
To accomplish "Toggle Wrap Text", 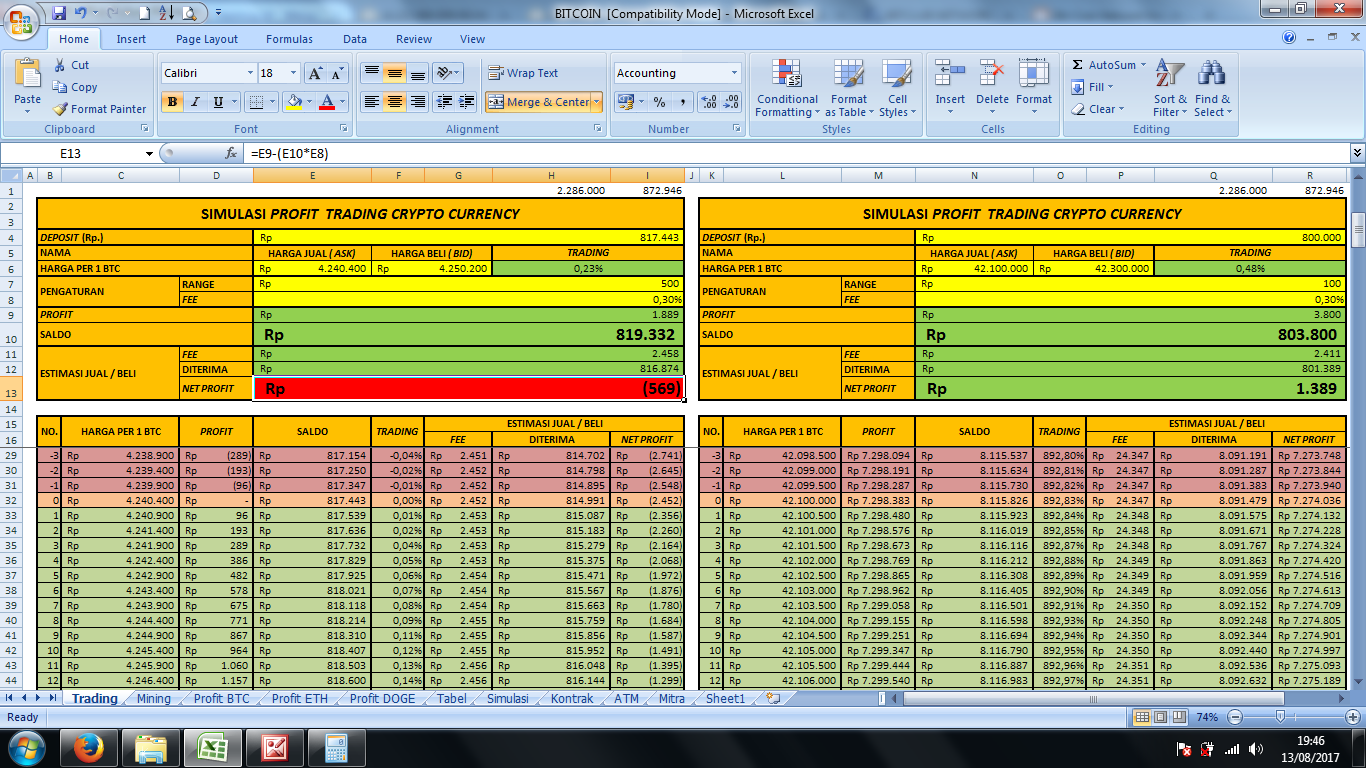I will point(523,73).
